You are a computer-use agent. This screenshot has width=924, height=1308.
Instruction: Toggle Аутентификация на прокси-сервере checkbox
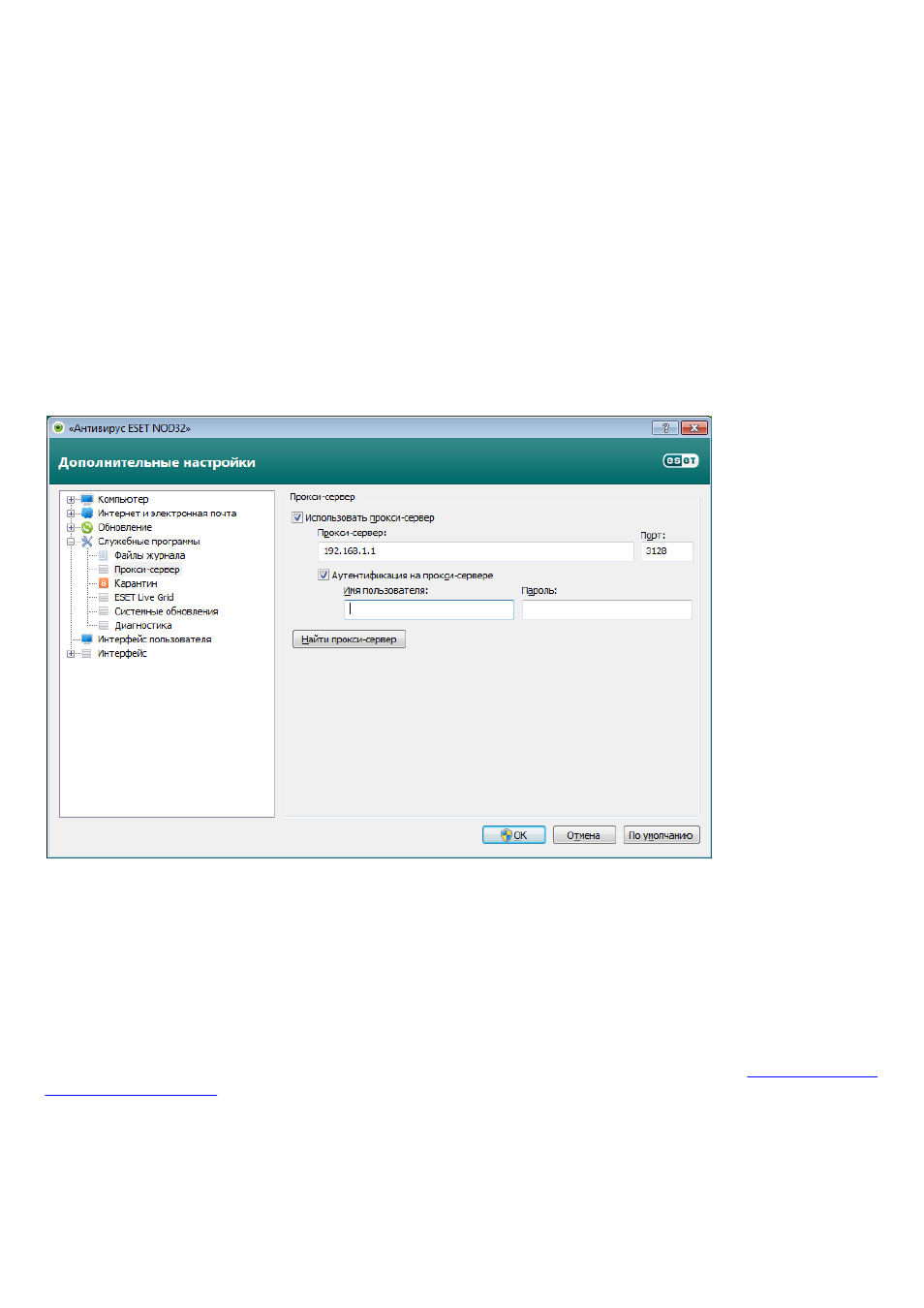[x=323, y=575]
